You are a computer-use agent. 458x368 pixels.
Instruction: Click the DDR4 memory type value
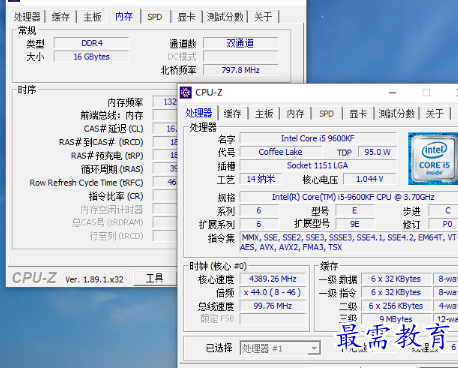point(92,43)
